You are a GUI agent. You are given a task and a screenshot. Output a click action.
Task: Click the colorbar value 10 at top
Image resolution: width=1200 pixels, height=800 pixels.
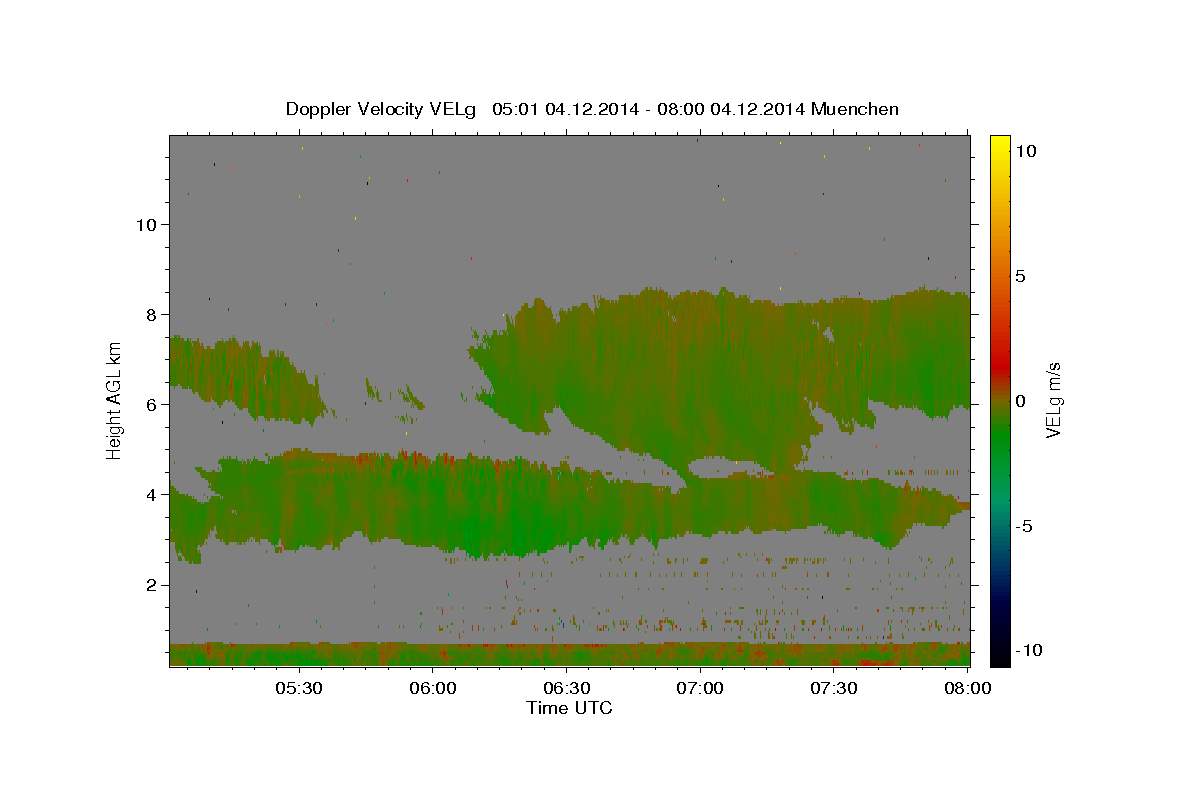click(1026, 151)
